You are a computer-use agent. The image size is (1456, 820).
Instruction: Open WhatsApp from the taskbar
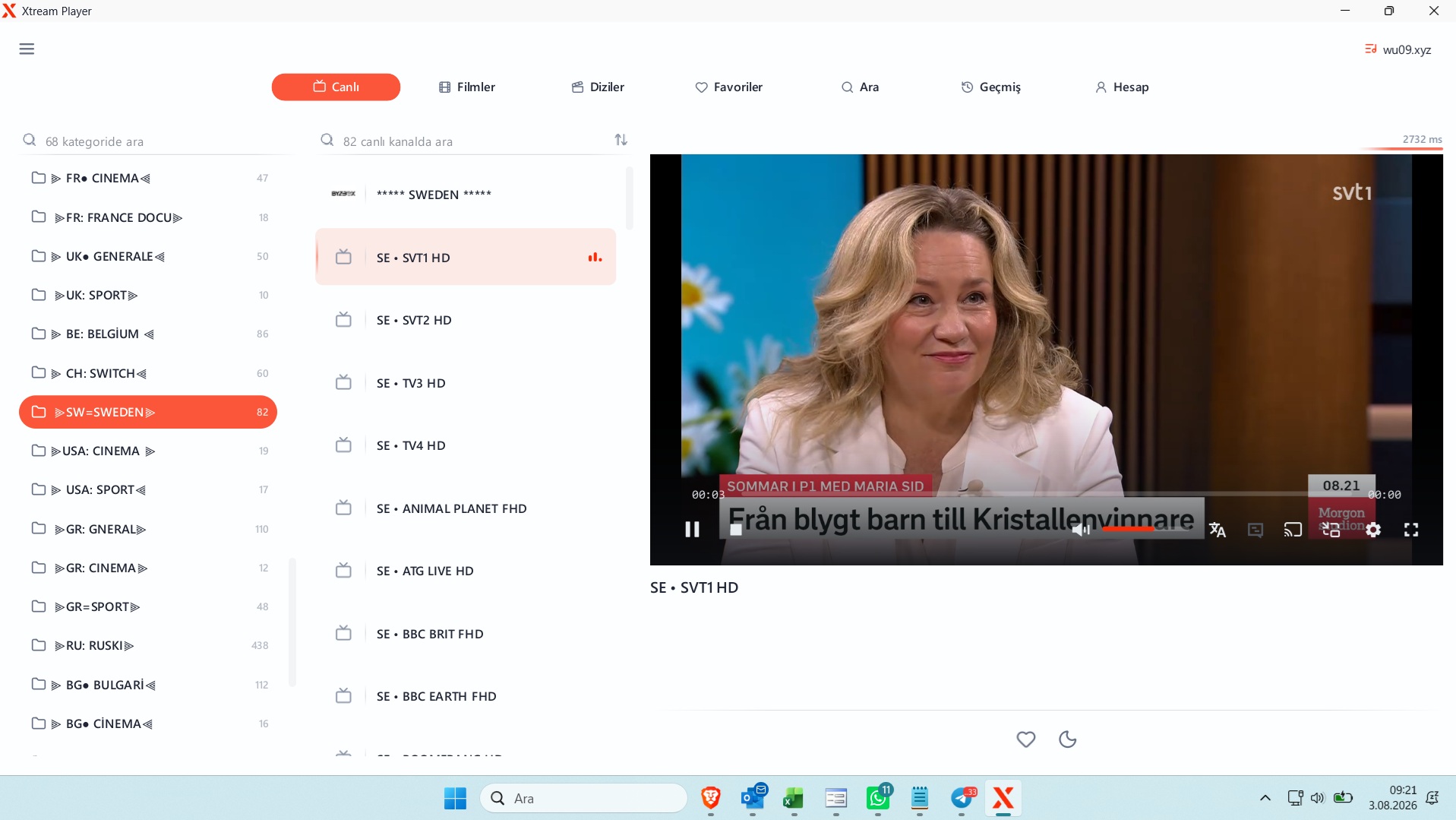click(878, 798)
